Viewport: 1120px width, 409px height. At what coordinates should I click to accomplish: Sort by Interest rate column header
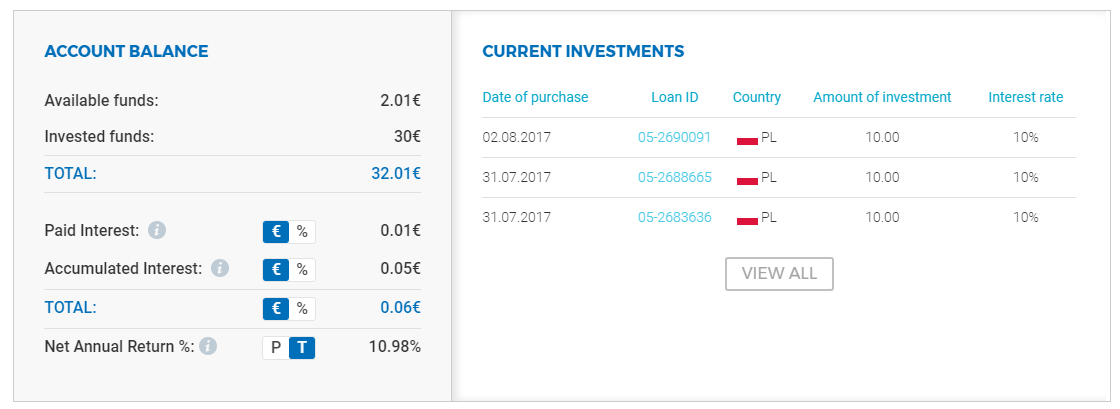[1026, 97]
